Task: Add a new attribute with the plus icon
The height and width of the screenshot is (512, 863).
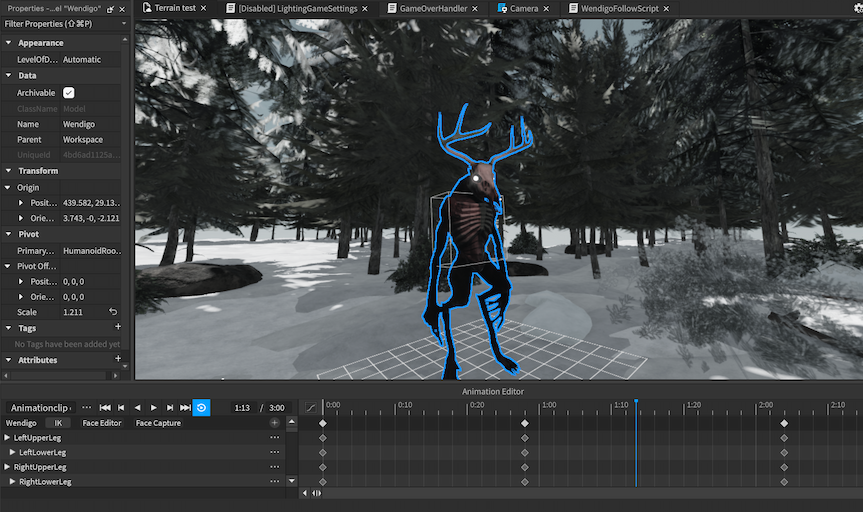Action: tap(118, 359)
